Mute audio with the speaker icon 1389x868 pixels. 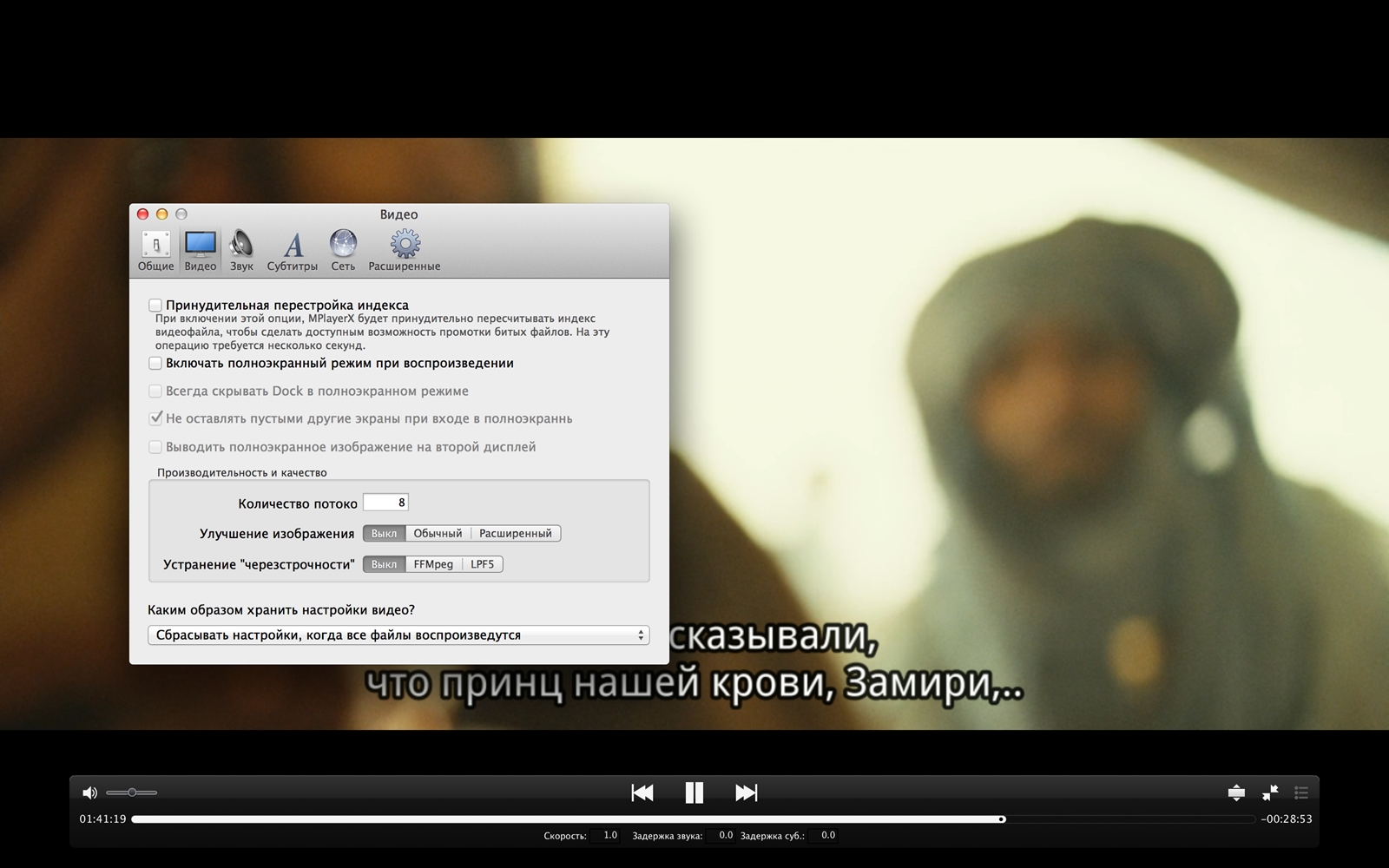pyautogui.click(x=89, y=792)
